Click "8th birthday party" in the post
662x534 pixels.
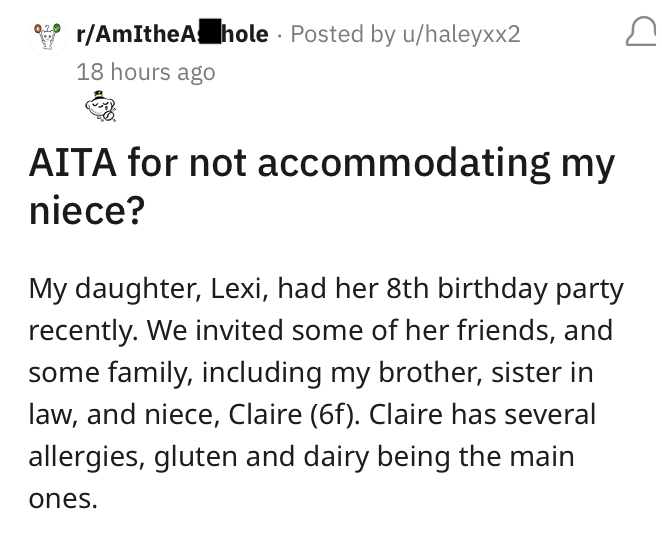(500, 289)
